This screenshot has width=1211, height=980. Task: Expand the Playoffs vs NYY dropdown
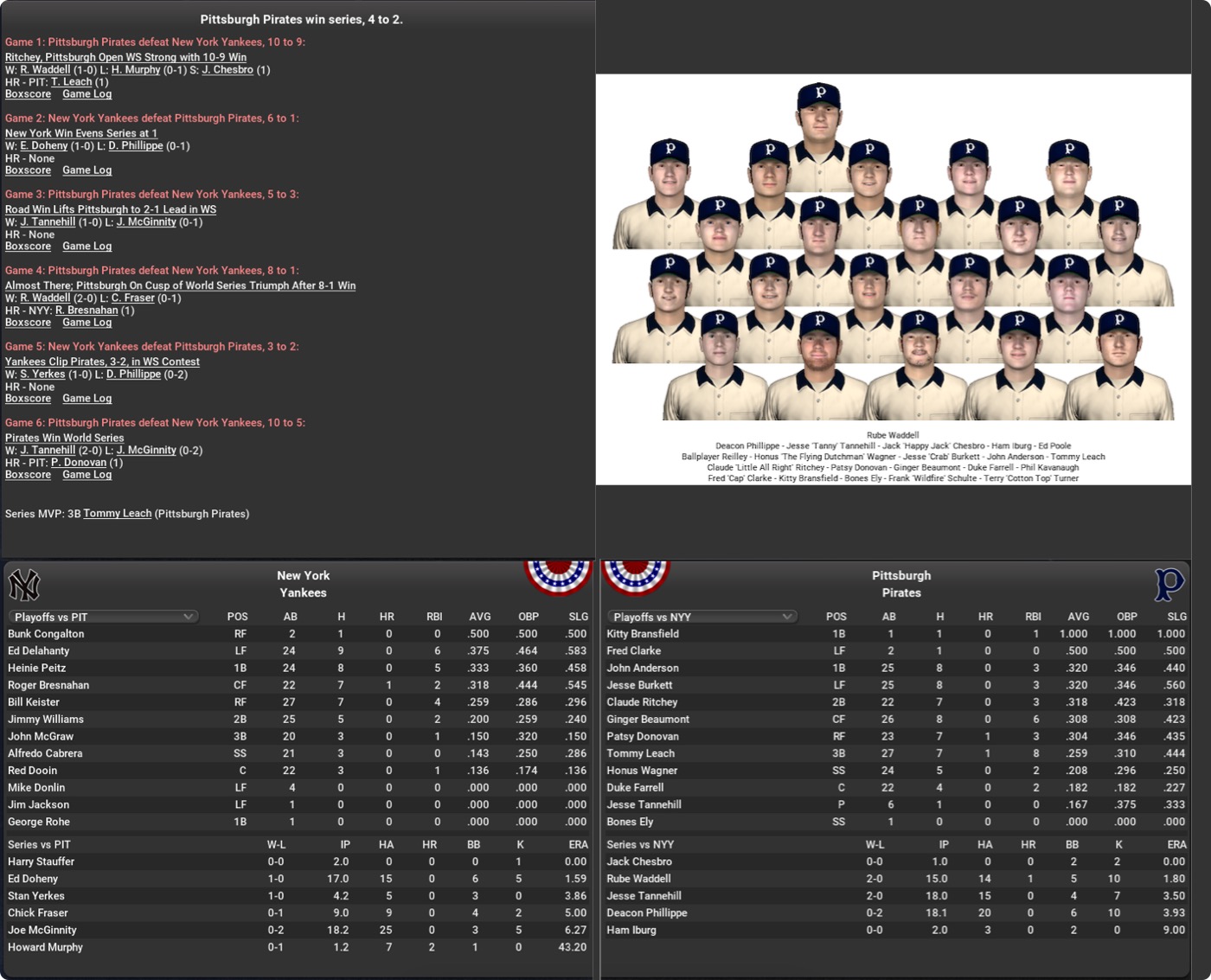(x=701, y=617)
